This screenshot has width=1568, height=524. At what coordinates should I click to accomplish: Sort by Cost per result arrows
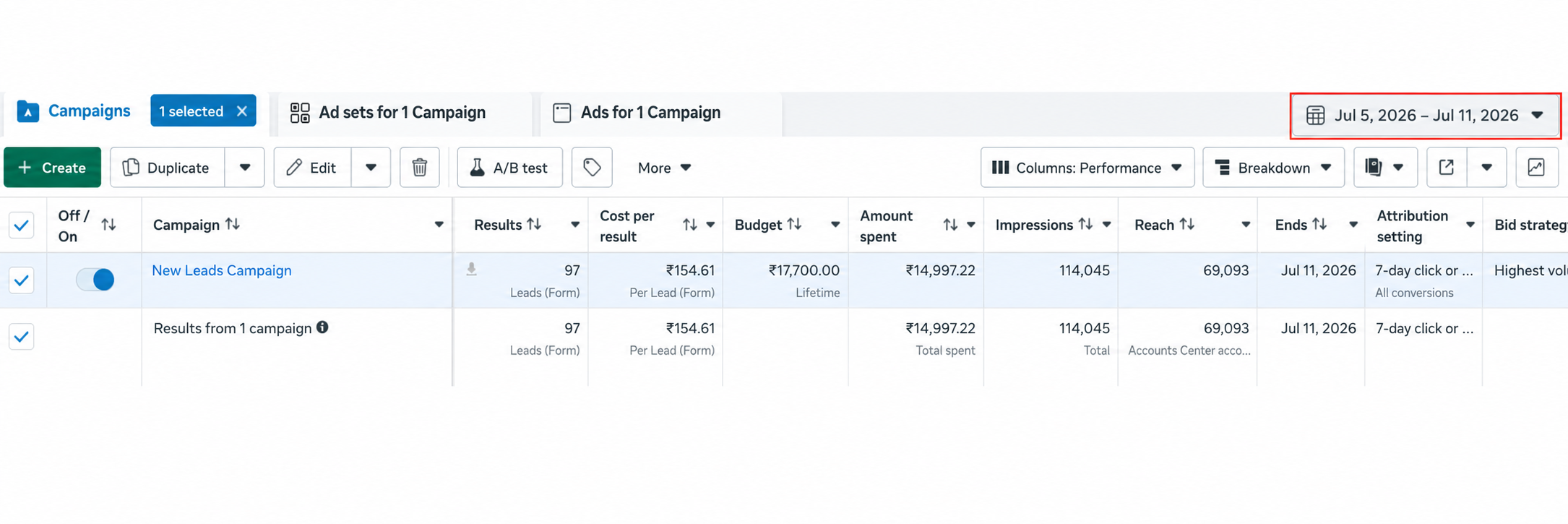(x=690, y=226)
